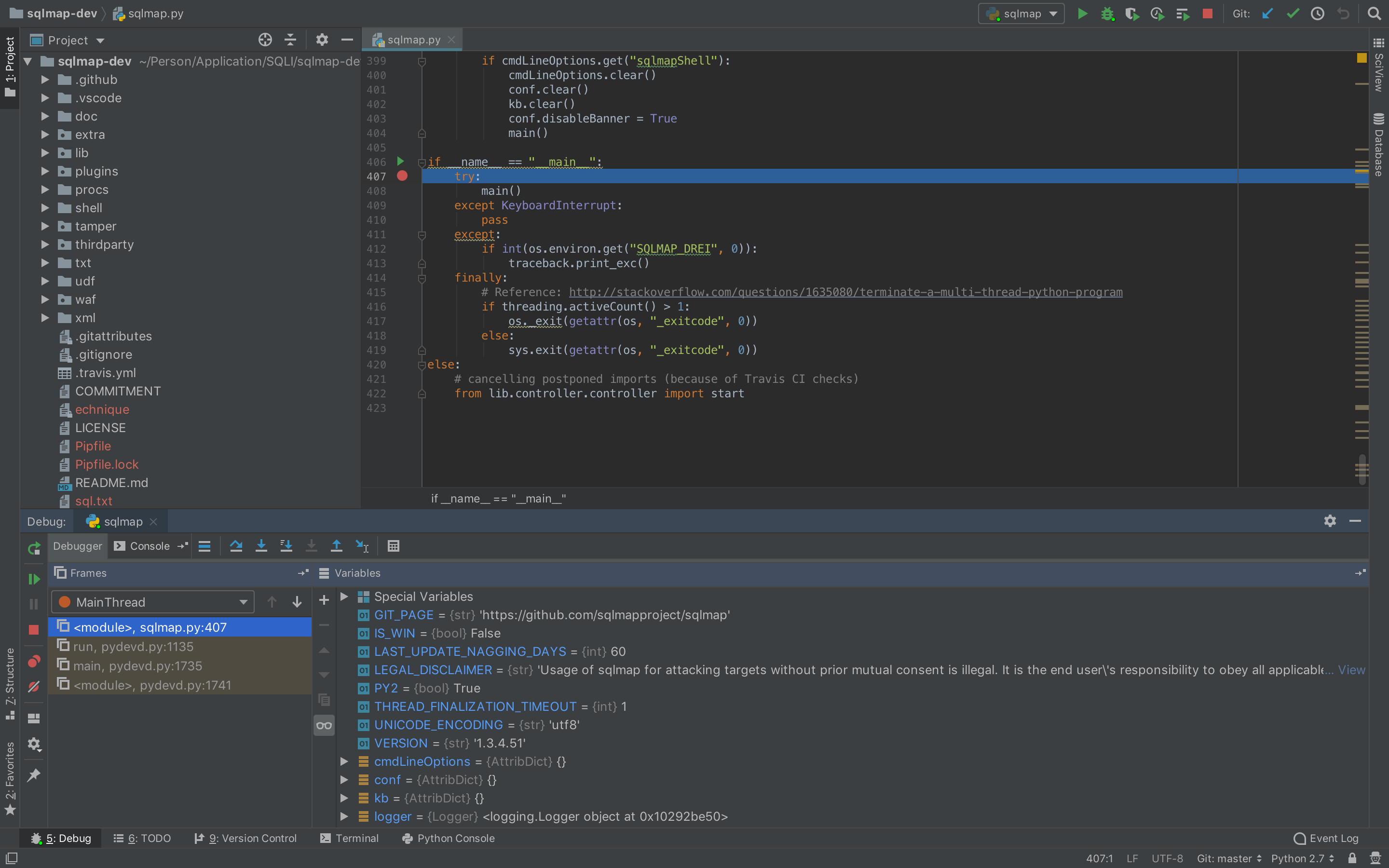The width and height of the screenshot is (1389, 868).
Task: Select the run, pydevd.py:1135 stack frame
Action: point(133,647)
